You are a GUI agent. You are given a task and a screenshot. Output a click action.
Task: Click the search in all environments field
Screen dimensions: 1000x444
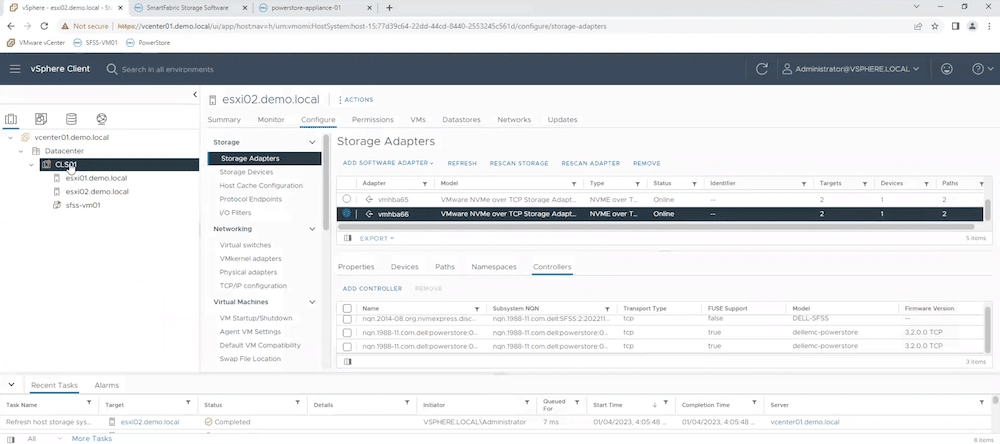coord(168,69)
